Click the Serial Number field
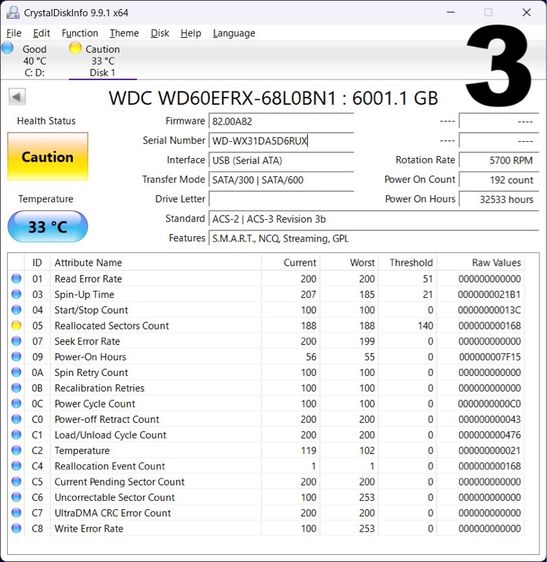 click(281, 140)
